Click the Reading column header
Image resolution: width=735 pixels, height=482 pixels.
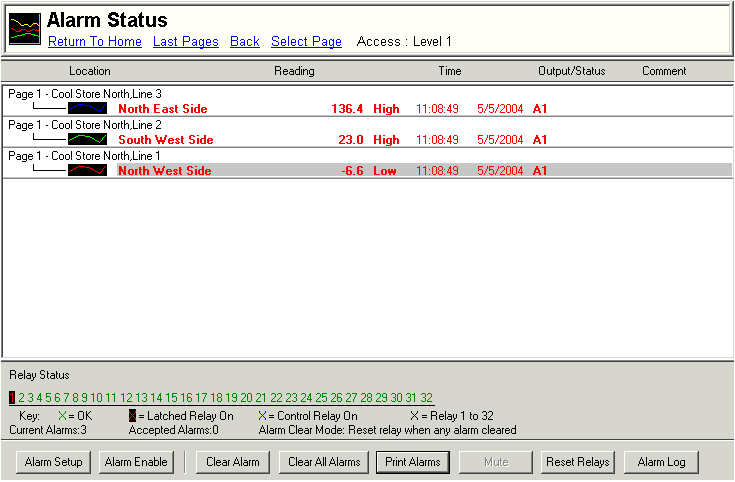point(294,71)
